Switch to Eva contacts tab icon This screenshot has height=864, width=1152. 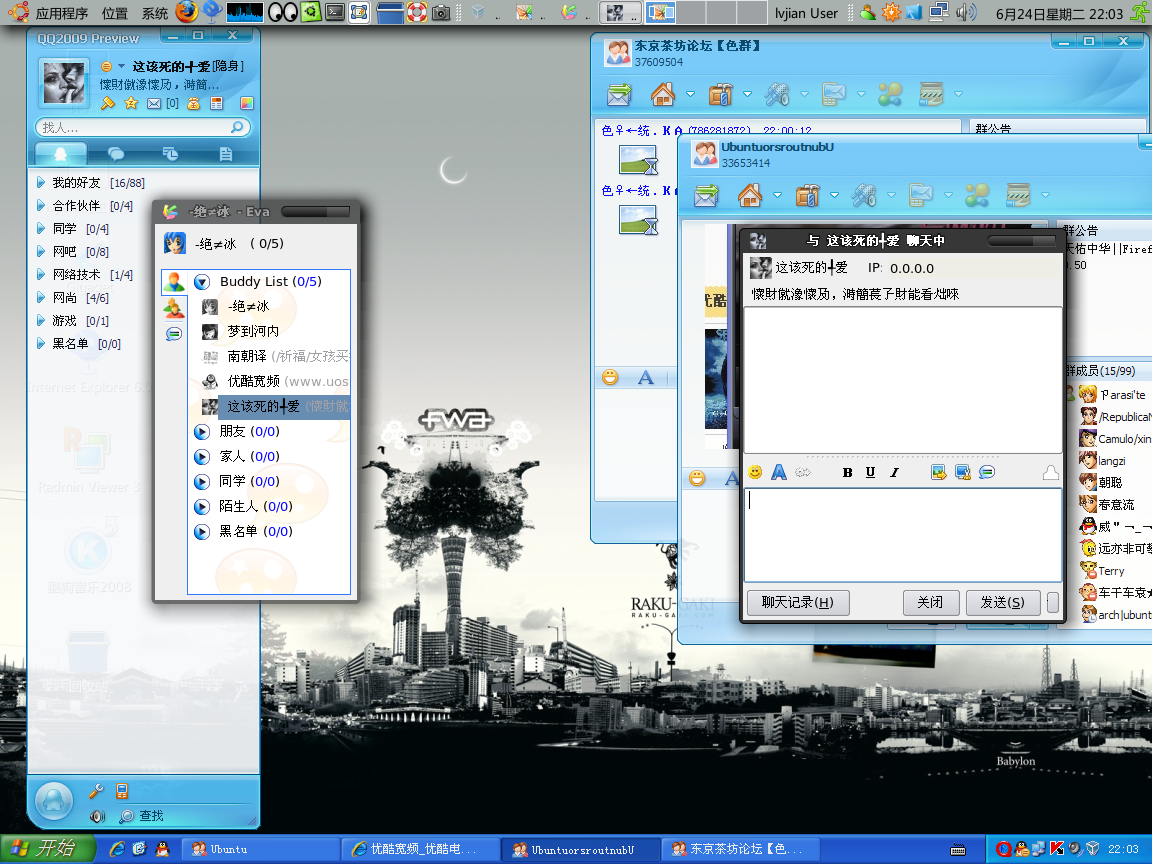point(174,281)
